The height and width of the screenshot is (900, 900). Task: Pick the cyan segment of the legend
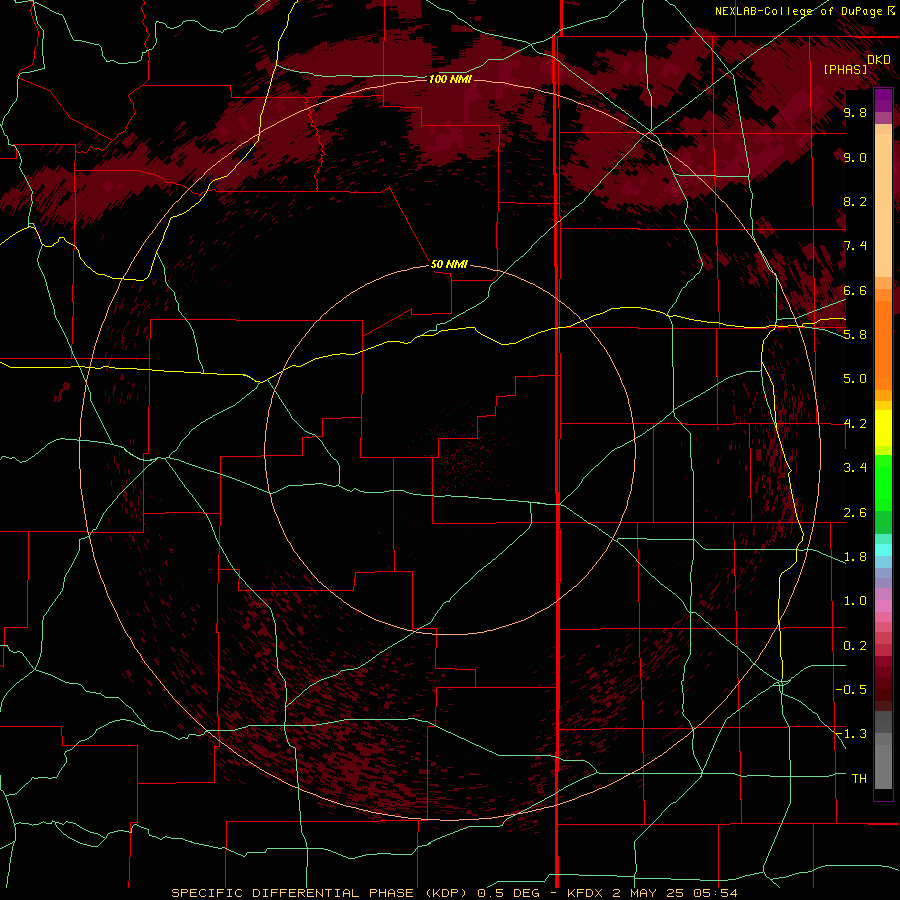883,550
